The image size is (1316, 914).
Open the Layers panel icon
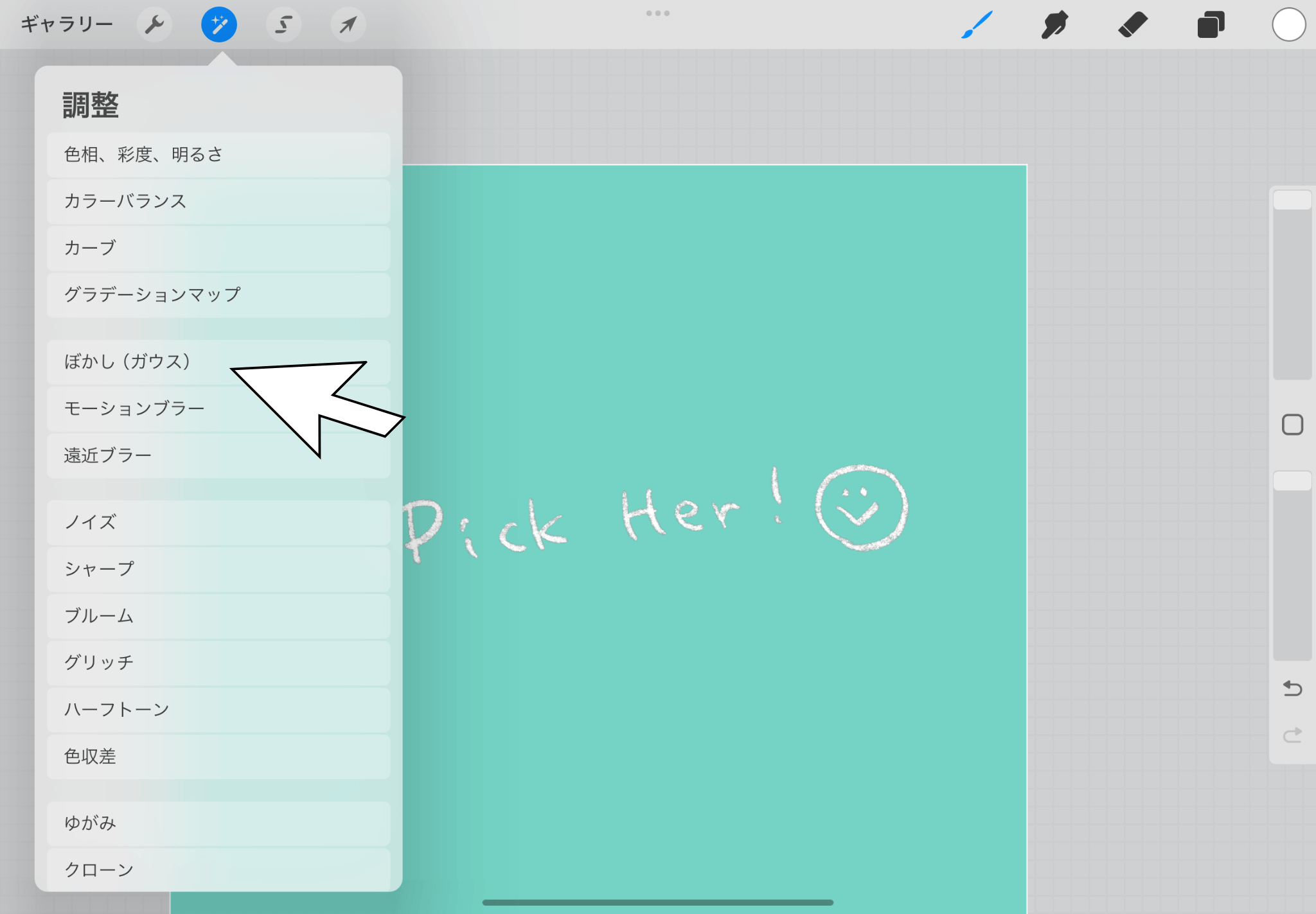pos(1211,25)
